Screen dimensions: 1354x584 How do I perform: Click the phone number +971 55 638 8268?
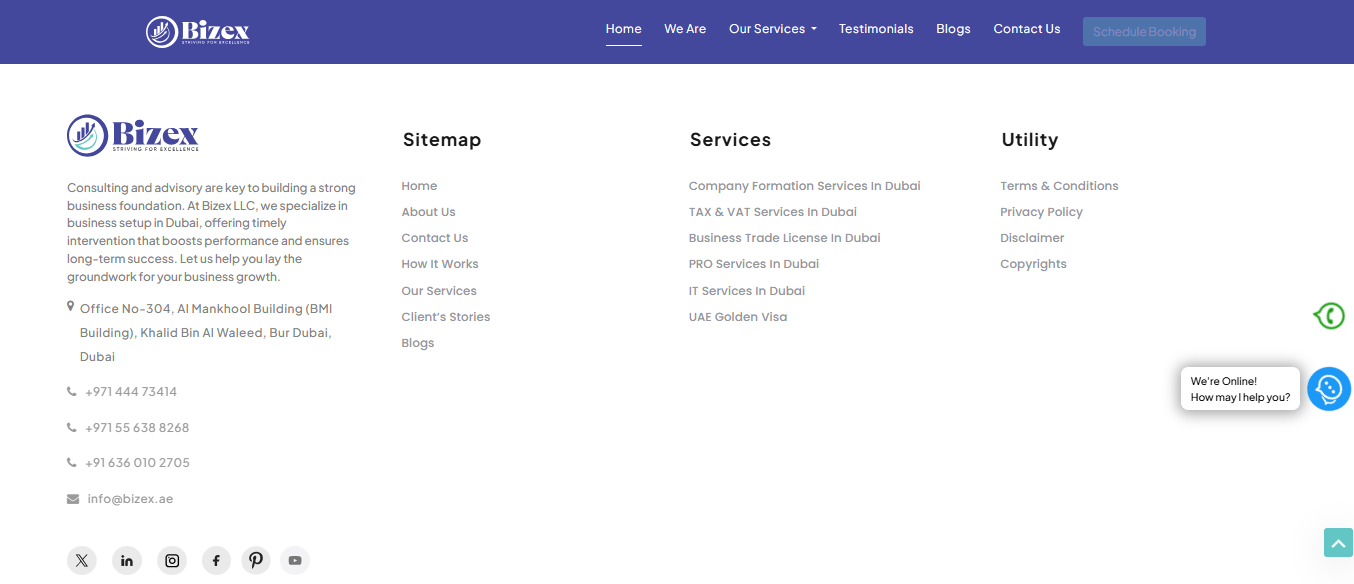coord(137,428)
